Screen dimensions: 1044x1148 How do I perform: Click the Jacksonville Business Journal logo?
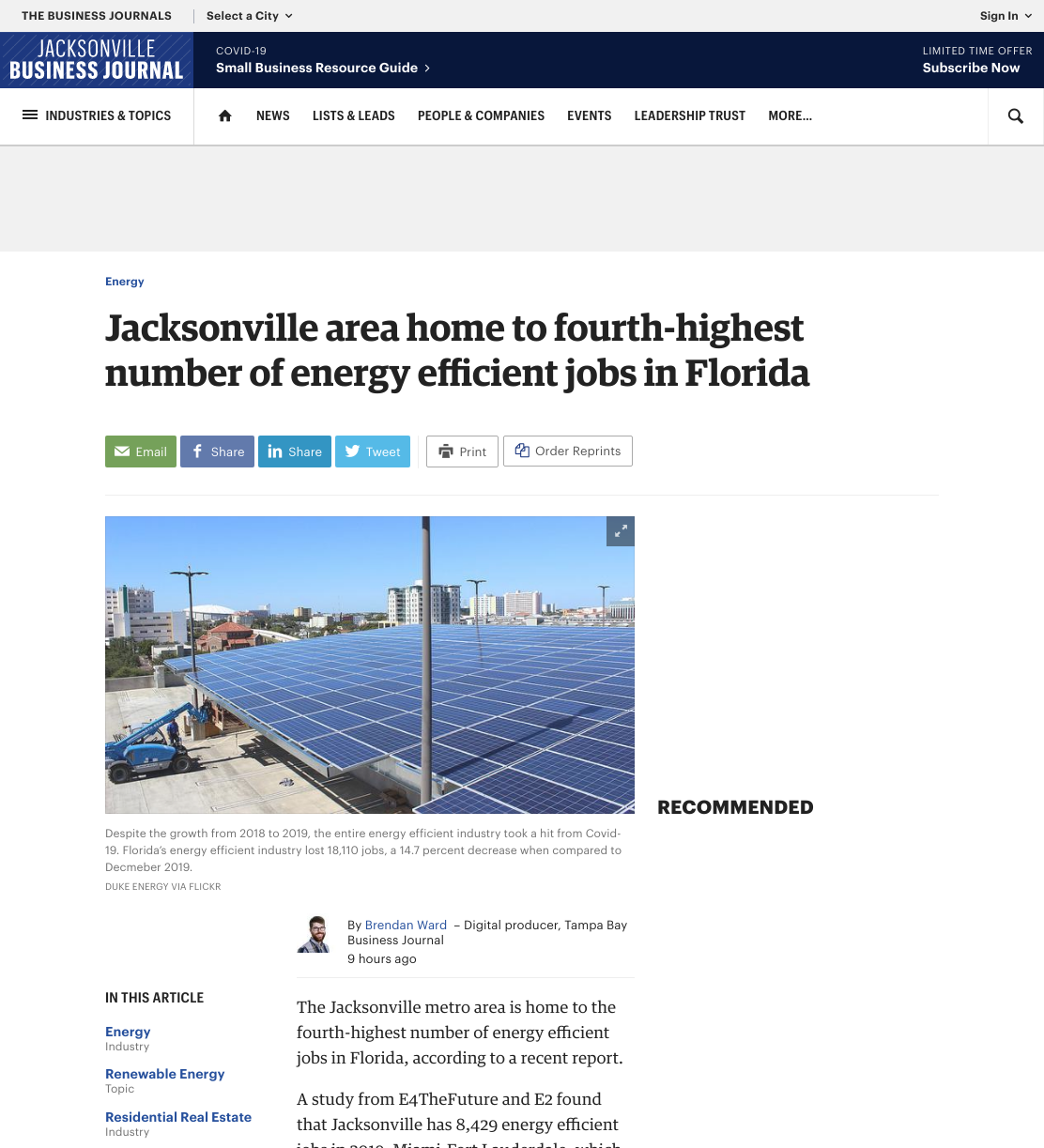coord(97,60)
